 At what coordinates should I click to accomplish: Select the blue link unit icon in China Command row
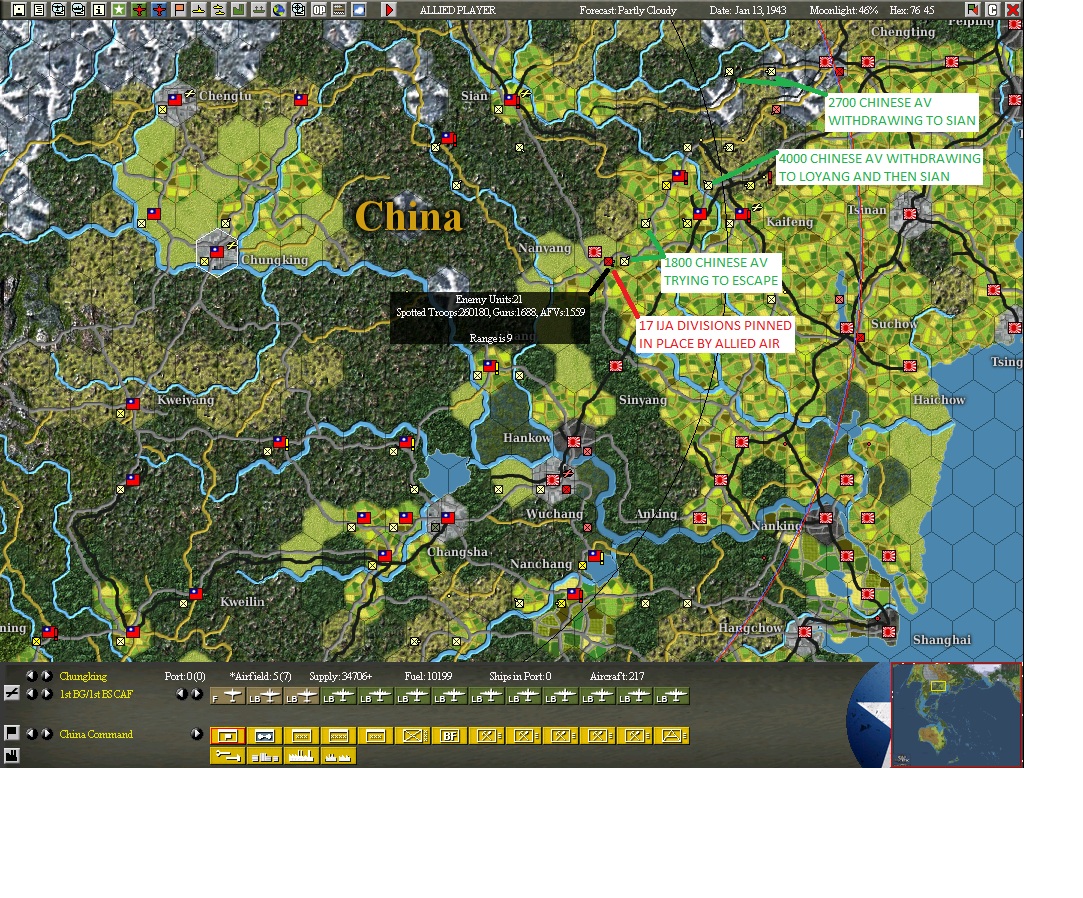point(265,736)
